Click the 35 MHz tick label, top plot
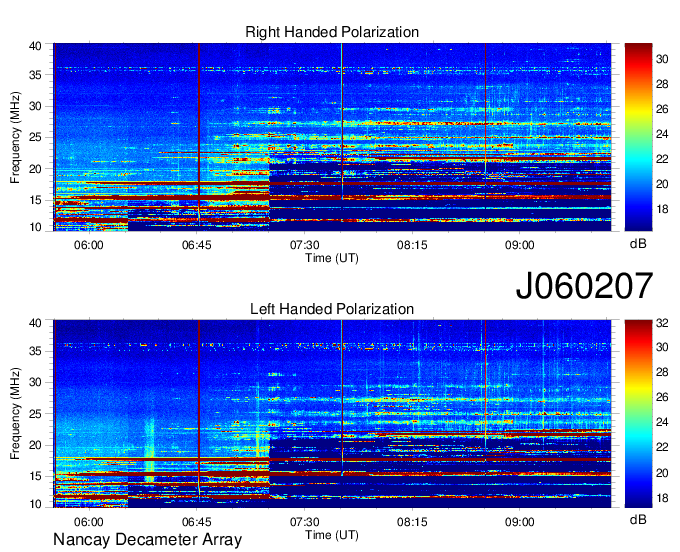 35,75
